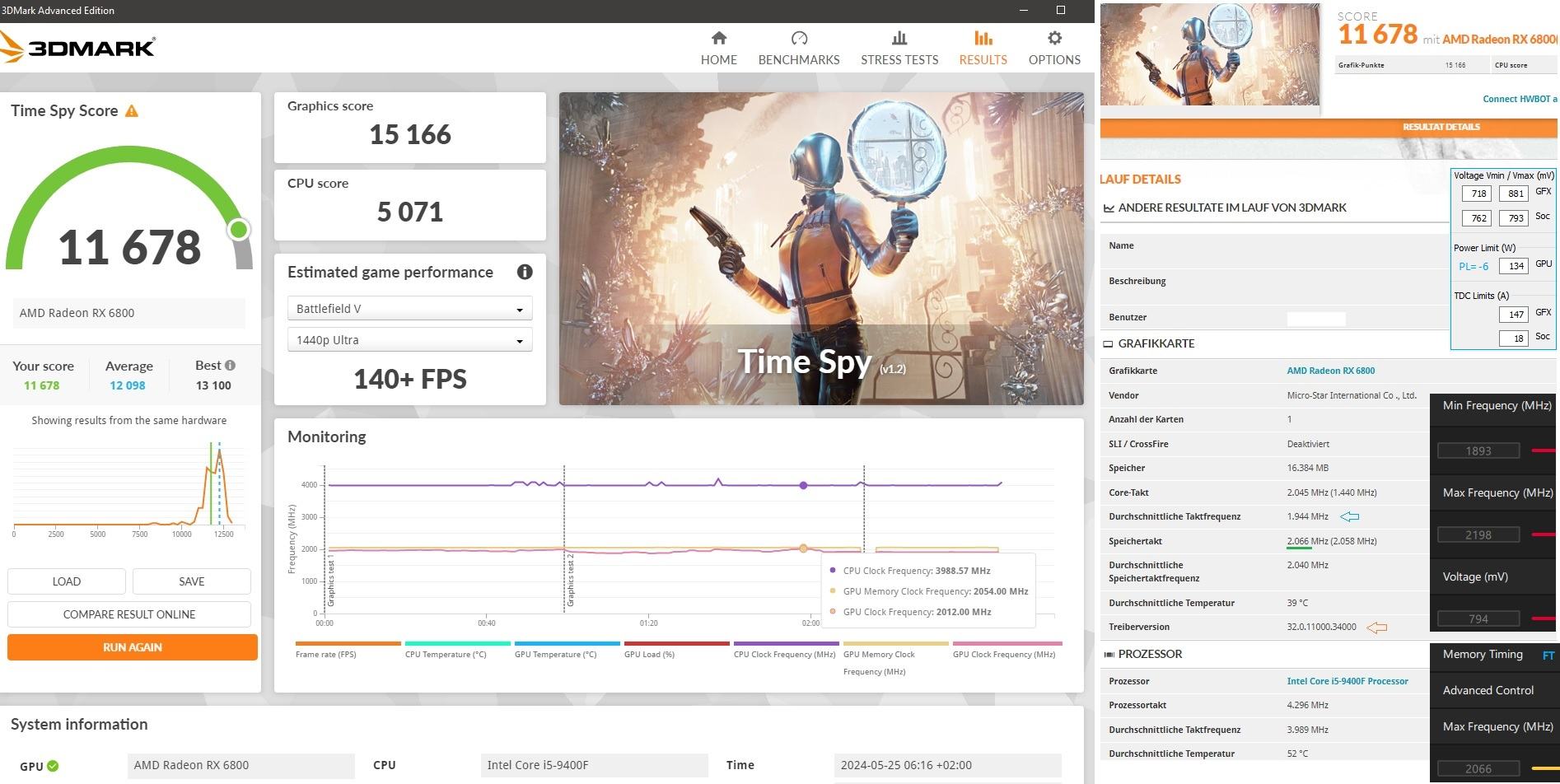The height and width of the screenshot is (784, 1560).
Task: Click the Time Spy artwork in 3DMark
Action: [821, 249]
